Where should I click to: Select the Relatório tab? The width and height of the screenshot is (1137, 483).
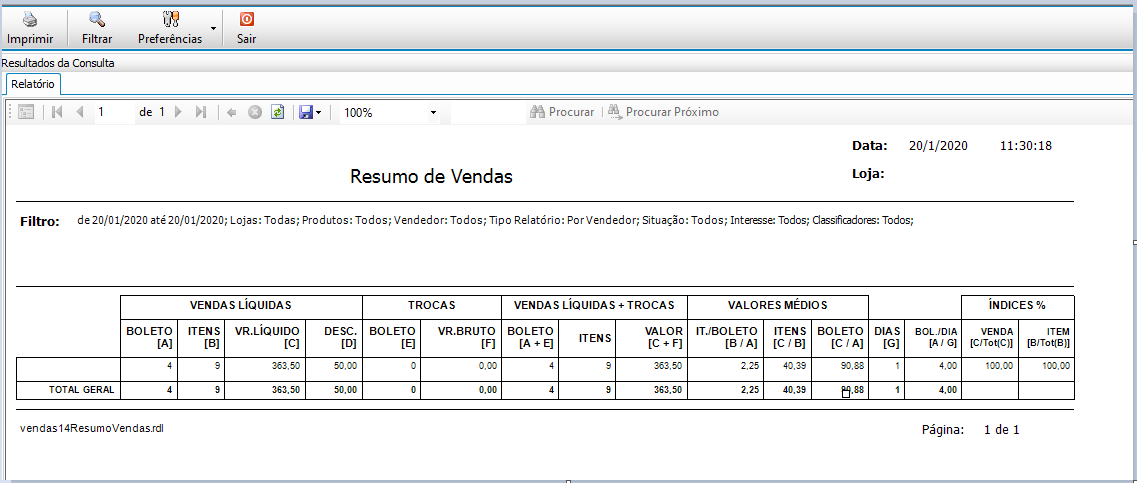[33, 84]
